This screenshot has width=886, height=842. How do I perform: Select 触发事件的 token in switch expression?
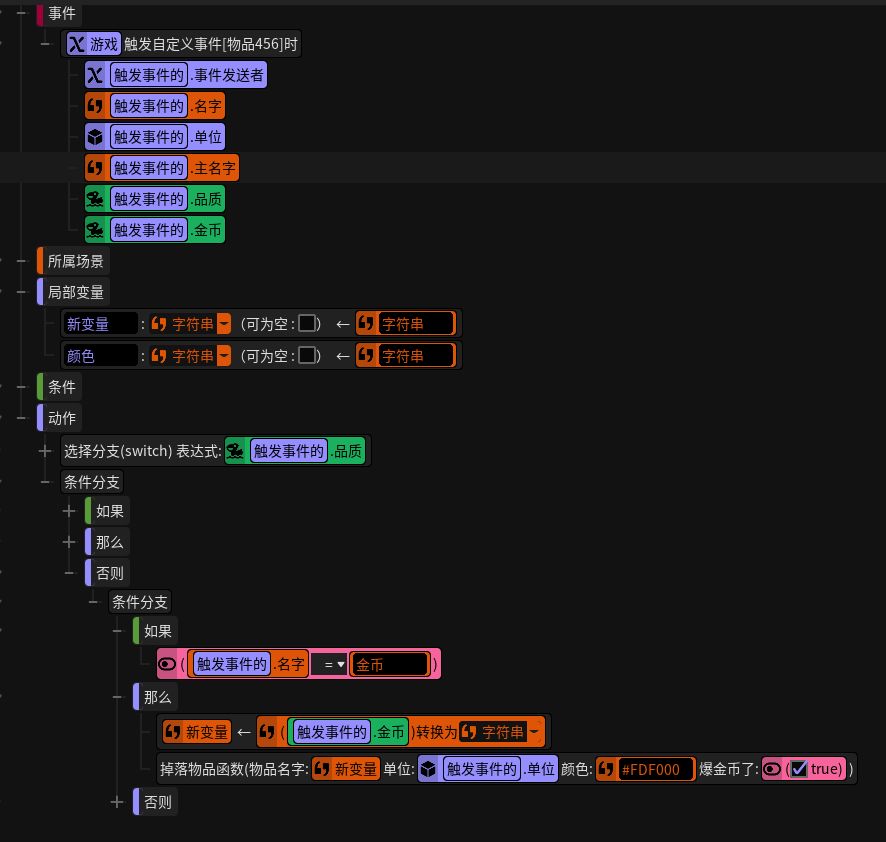pyautogui.click(x=289, y=451)
